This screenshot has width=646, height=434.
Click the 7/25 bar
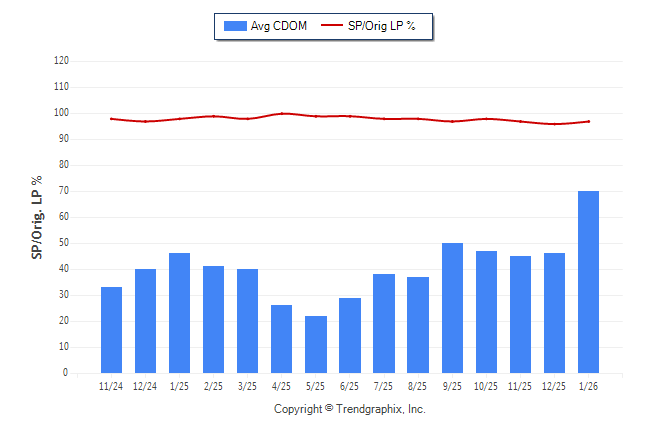(x=384, y=323)
